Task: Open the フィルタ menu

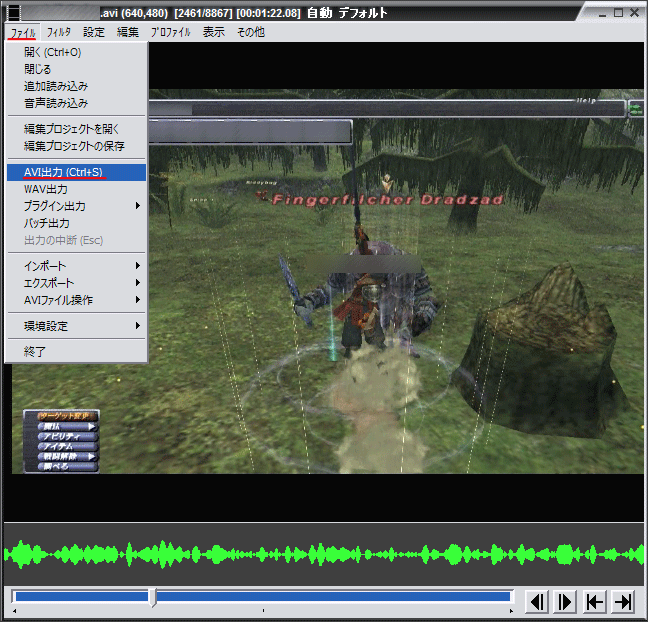Action: pos(59,32)
